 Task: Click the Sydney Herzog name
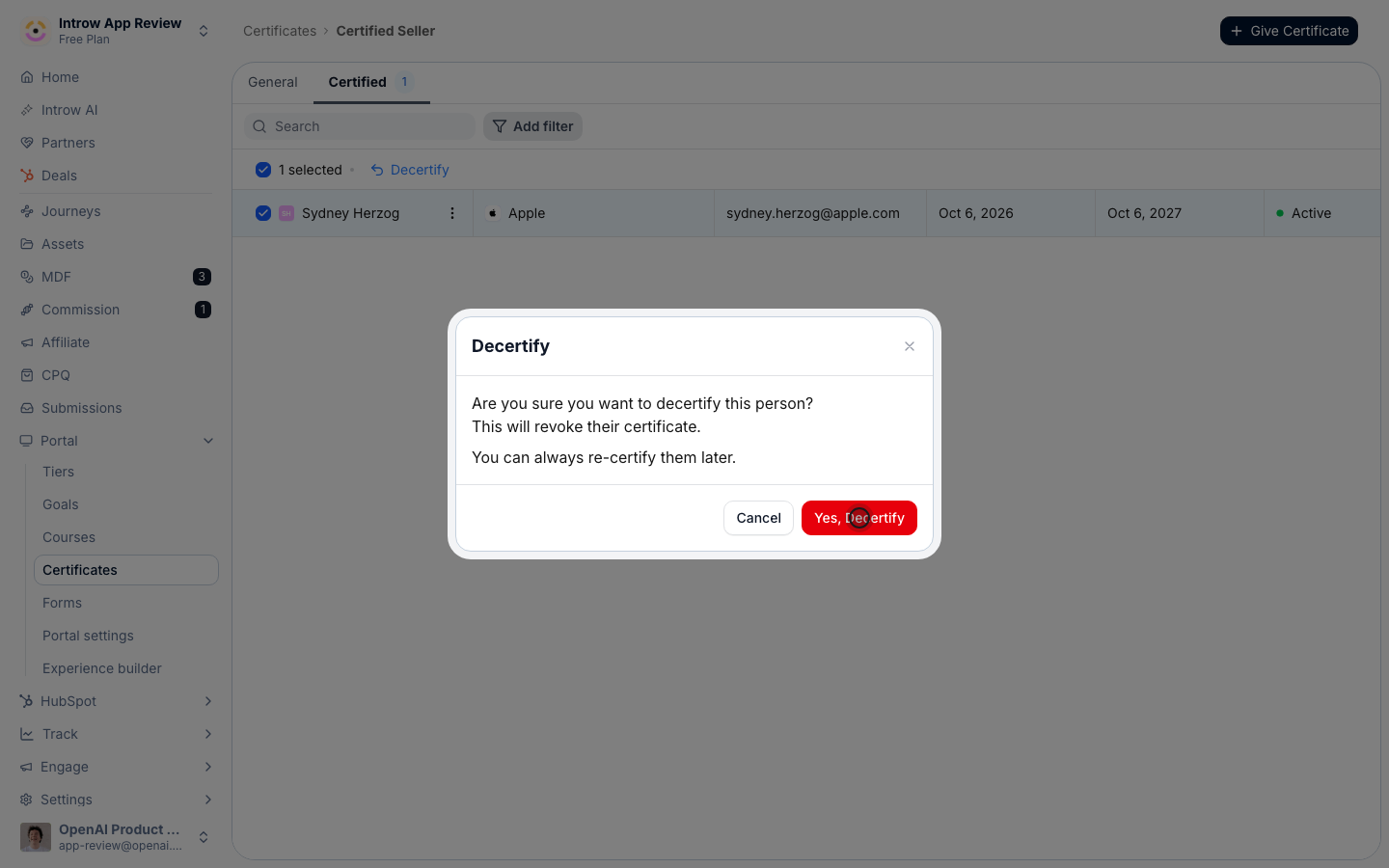pos(350,213)
